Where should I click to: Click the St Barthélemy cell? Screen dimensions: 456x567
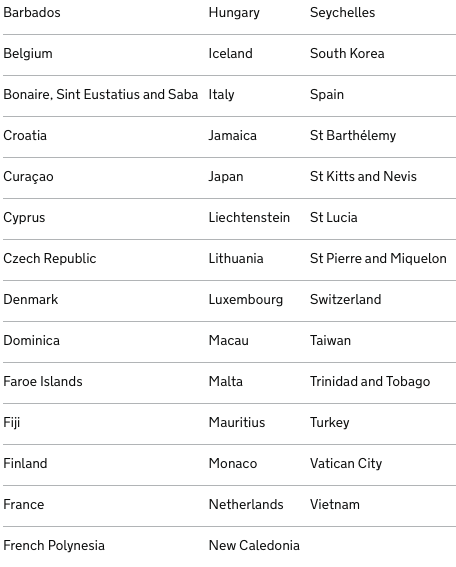(x=353, y=136)
